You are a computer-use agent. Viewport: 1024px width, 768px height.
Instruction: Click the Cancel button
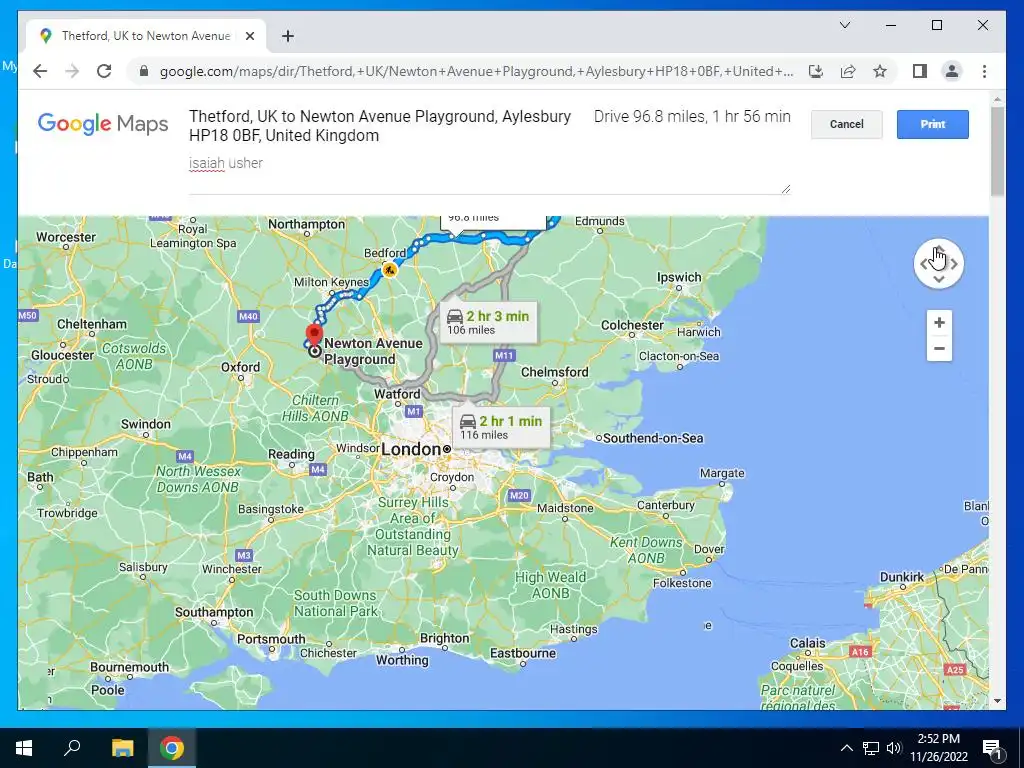tap(846, 124)
